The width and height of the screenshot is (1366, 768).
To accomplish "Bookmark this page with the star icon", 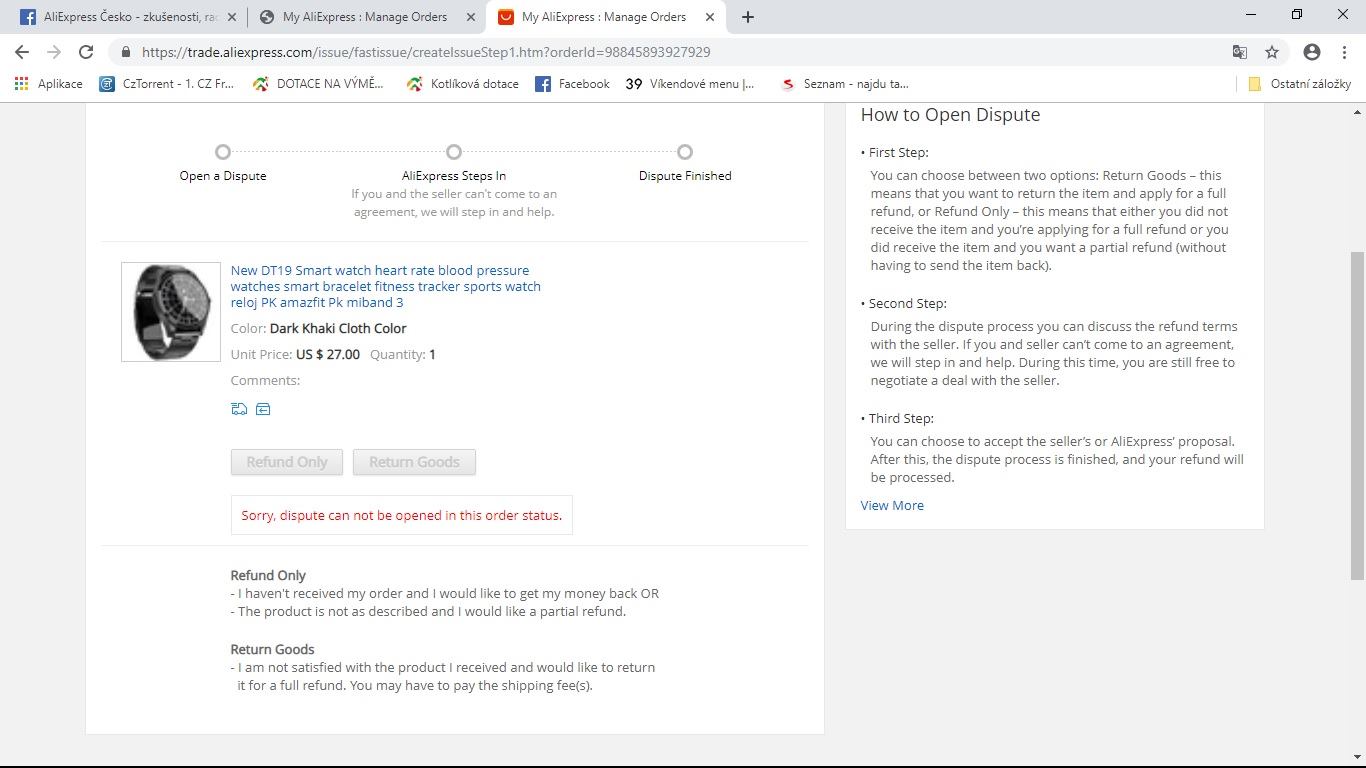I will point(1272,52).
